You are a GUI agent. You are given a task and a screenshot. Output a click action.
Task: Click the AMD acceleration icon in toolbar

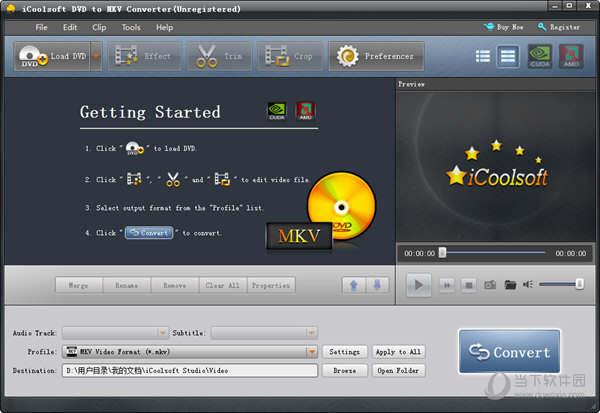tap(571, 56)
